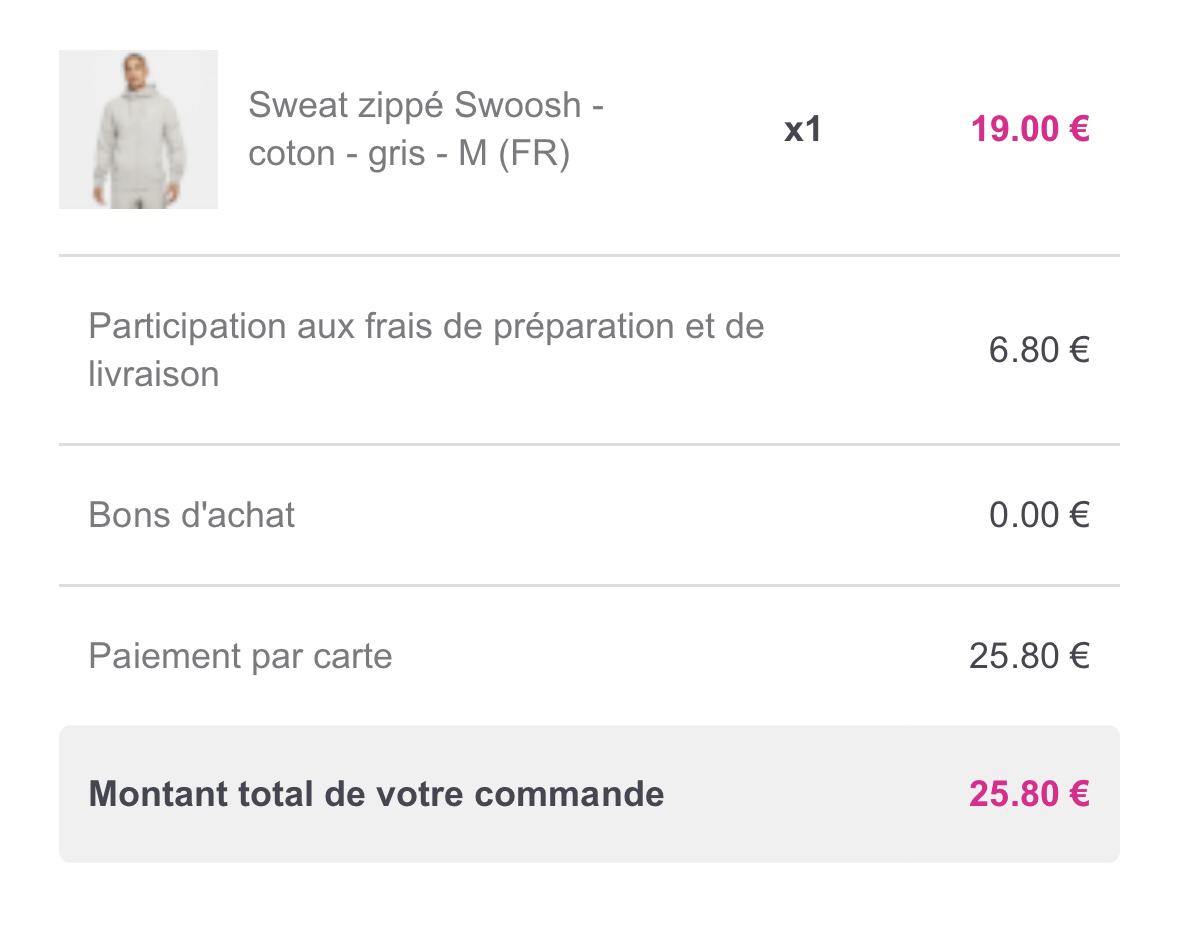Click the 19.00 € item price
Image resolution: width=1179 pixels, height=943 pixels.
pos(1030,129)
